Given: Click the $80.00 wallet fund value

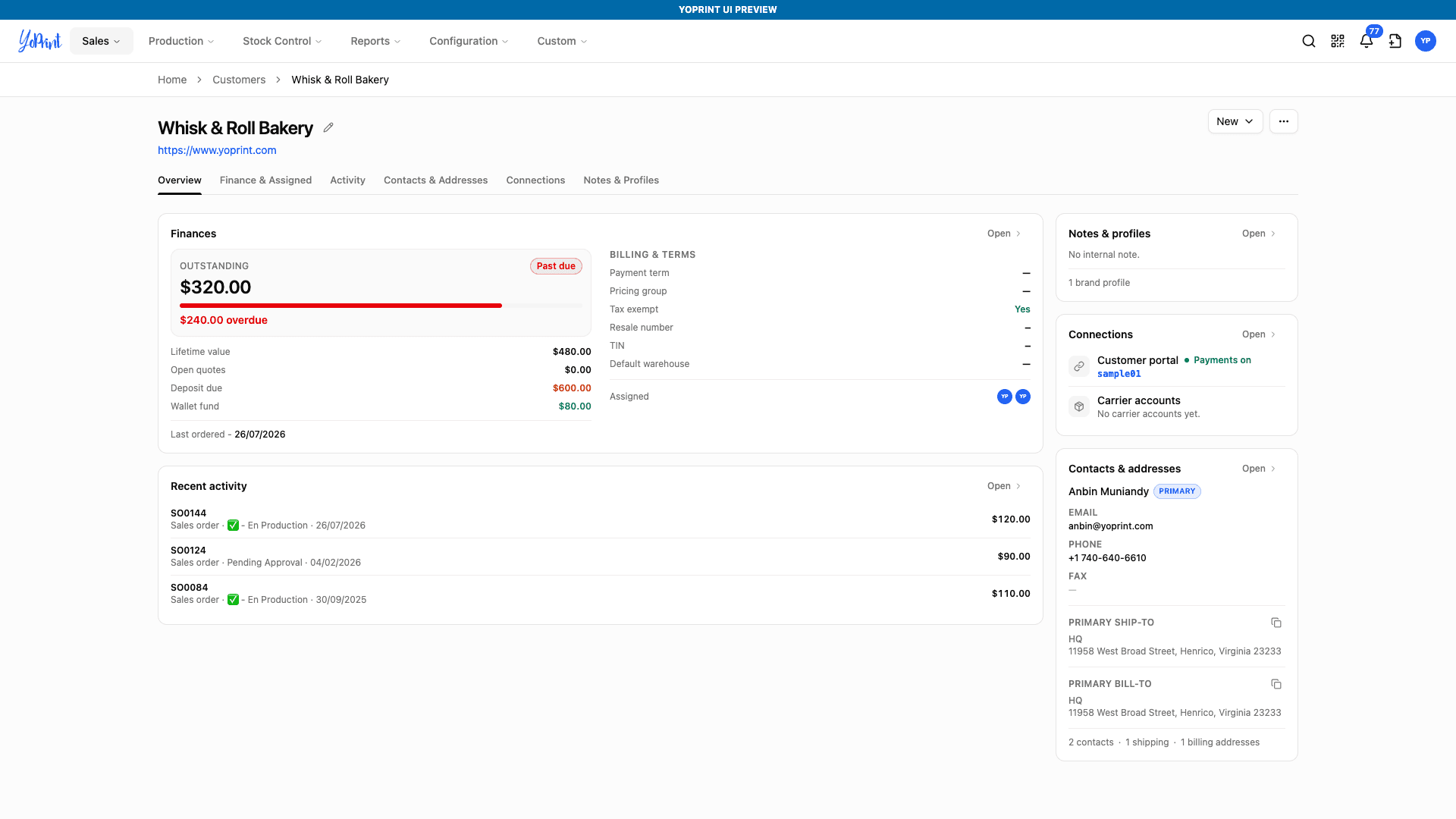Looking at the screenshot, I should [x=575, y=406].
